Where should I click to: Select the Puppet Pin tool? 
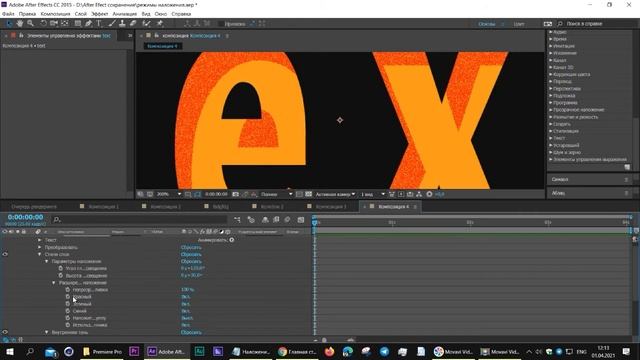pos(160,24)
